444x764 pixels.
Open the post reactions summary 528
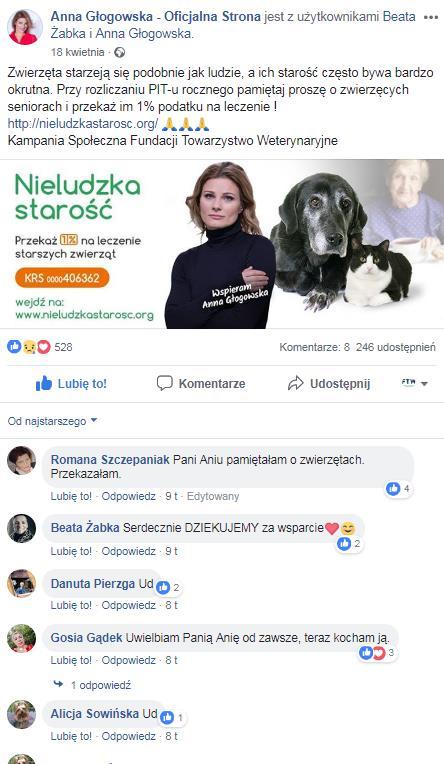pyautogui.click(x=39, y=347)
